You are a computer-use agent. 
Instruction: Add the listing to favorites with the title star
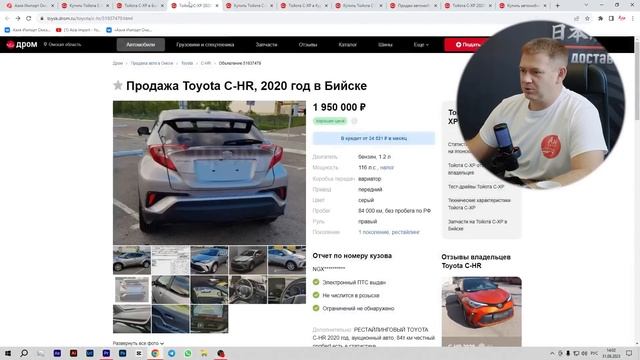point(118,85)
